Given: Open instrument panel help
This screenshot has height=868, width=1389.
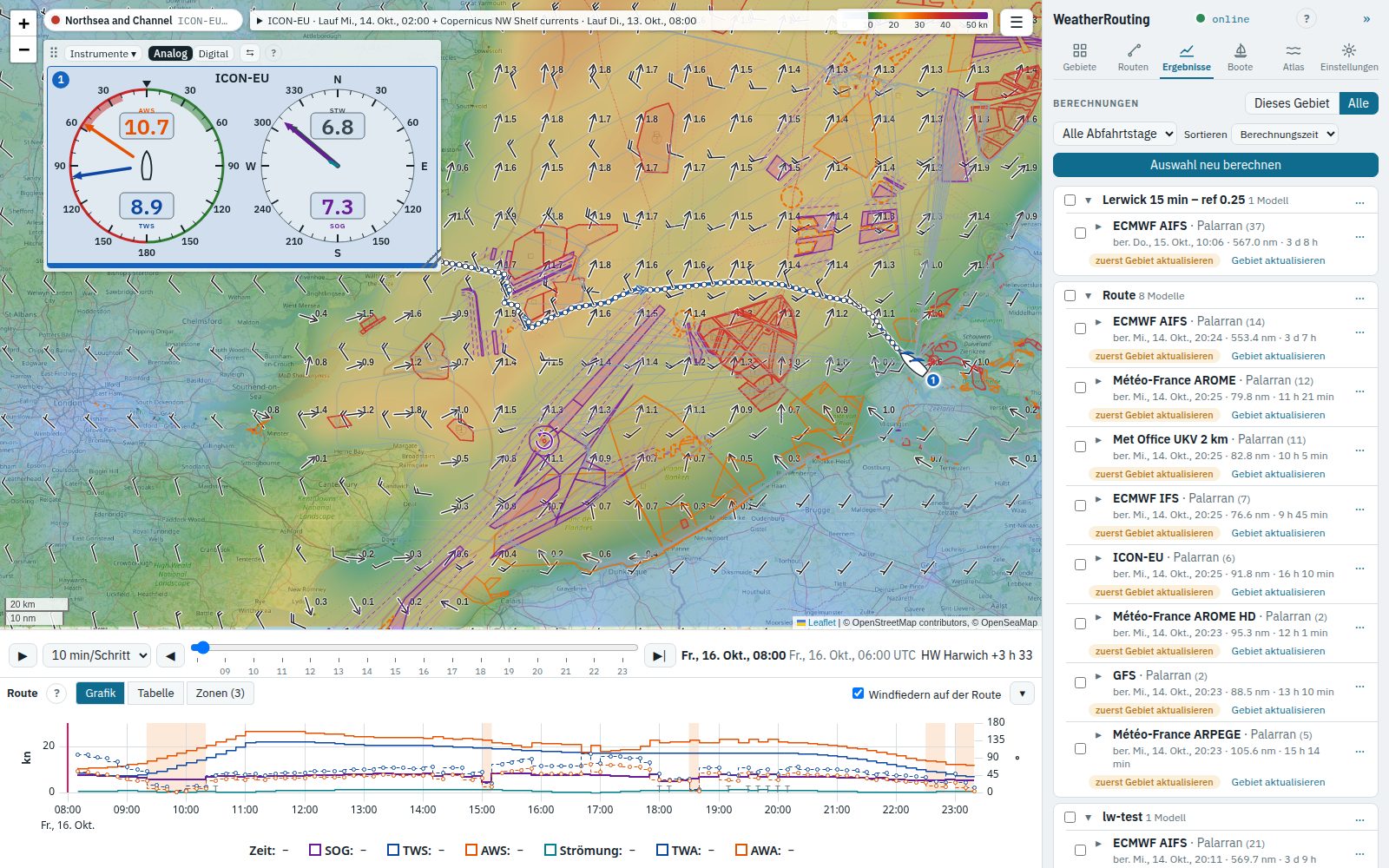Looking at the screenshot, I should (273, 53).
